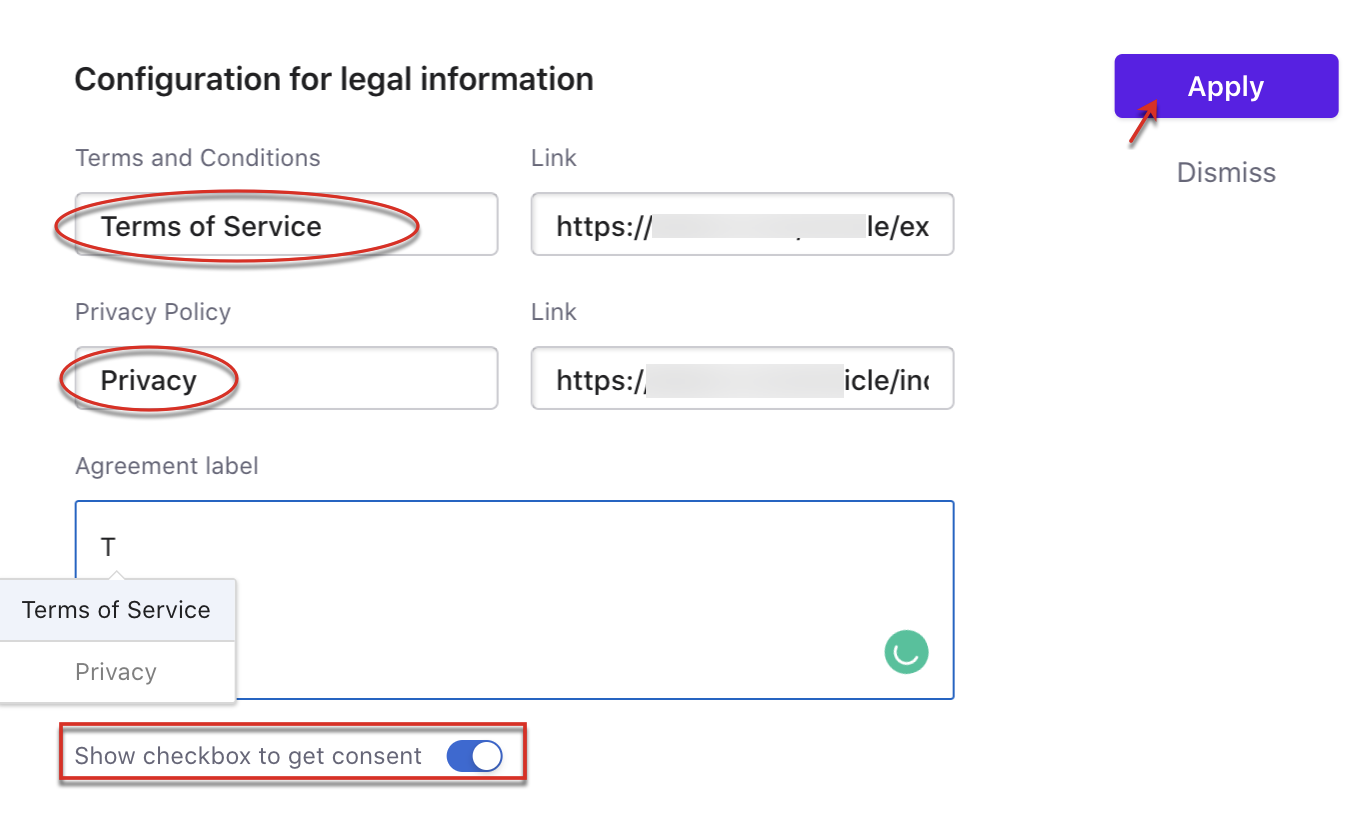Choose 'Privacy' in the suggestion popup
Screen dimensions: 1350x822
pyautogui.click(x=117, y=672)
